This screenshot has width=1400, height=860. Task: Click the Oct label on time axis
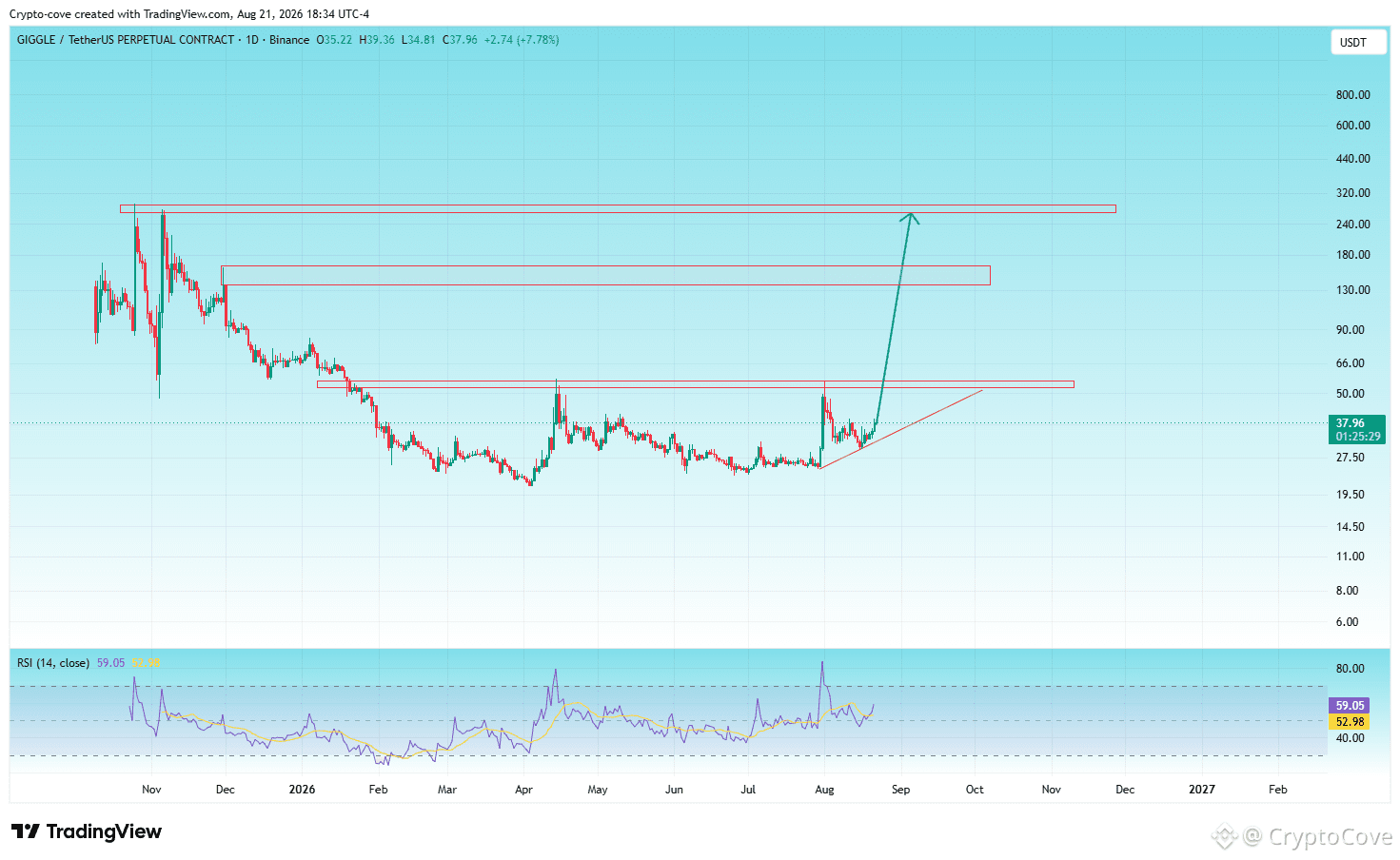975,790
